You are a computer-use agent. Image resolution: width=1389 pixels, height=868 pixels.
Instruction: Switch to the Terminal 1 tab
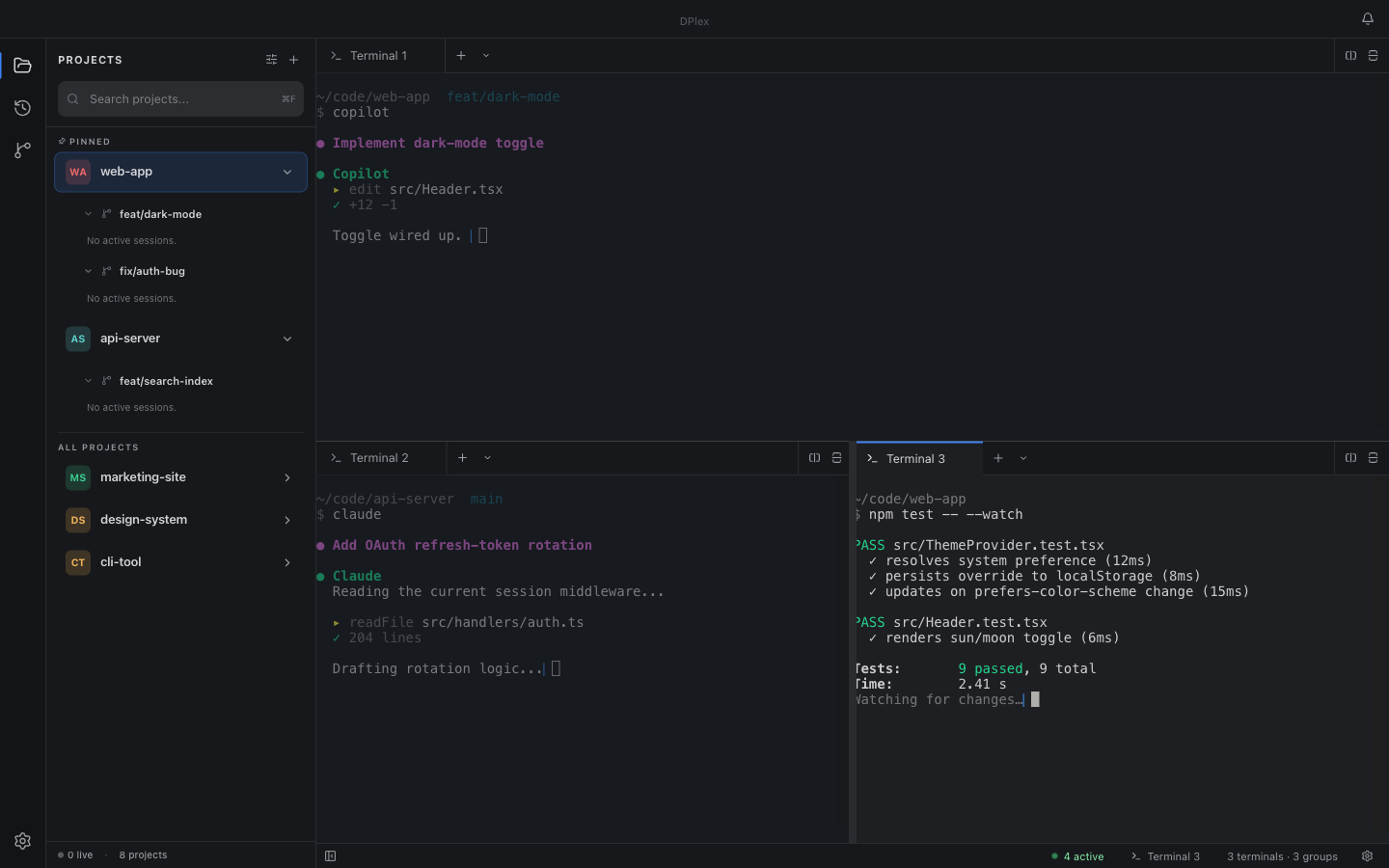point(381,56)
